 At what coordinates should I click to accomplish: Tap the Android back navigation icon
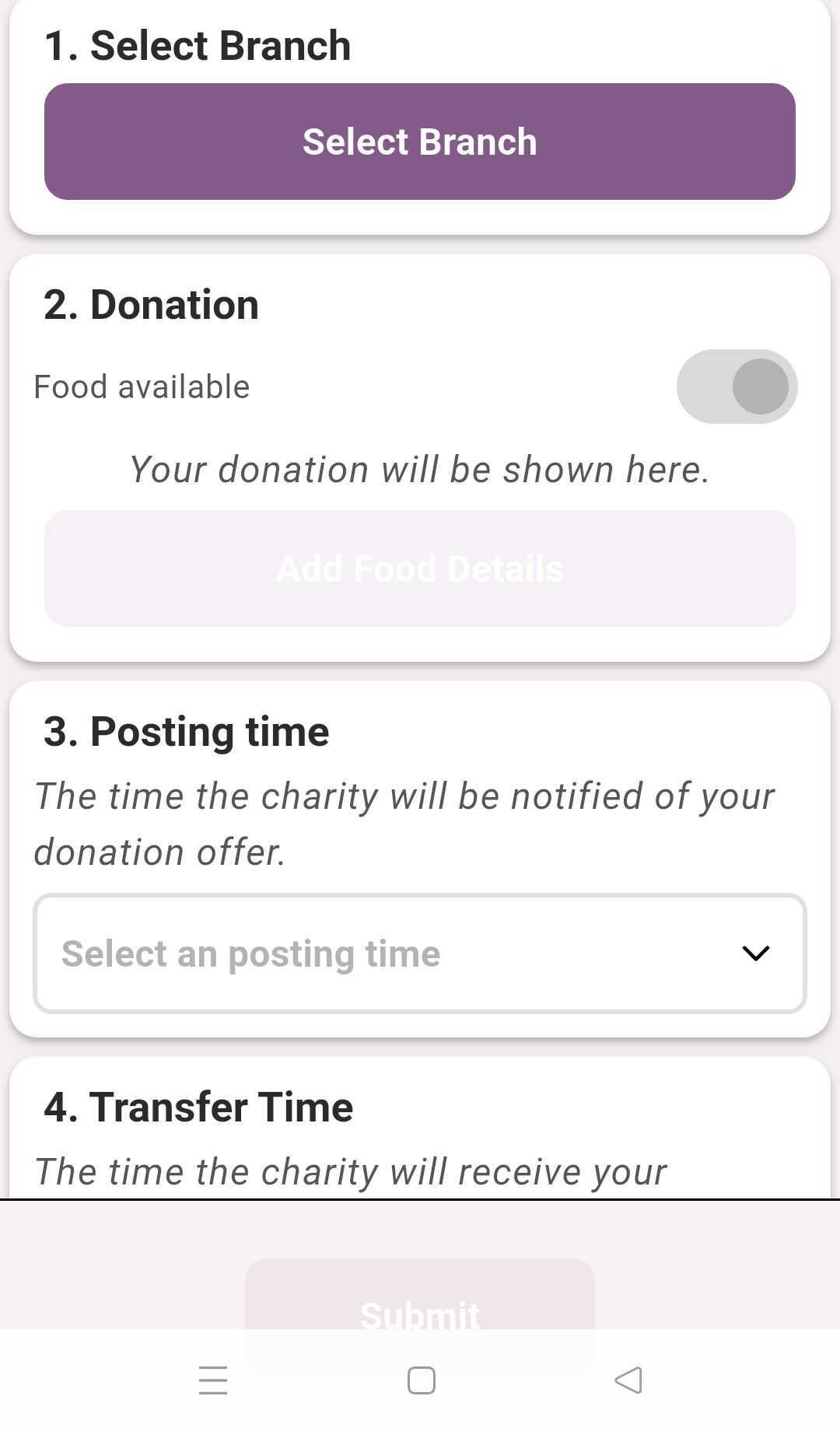tap(628, 1380)
